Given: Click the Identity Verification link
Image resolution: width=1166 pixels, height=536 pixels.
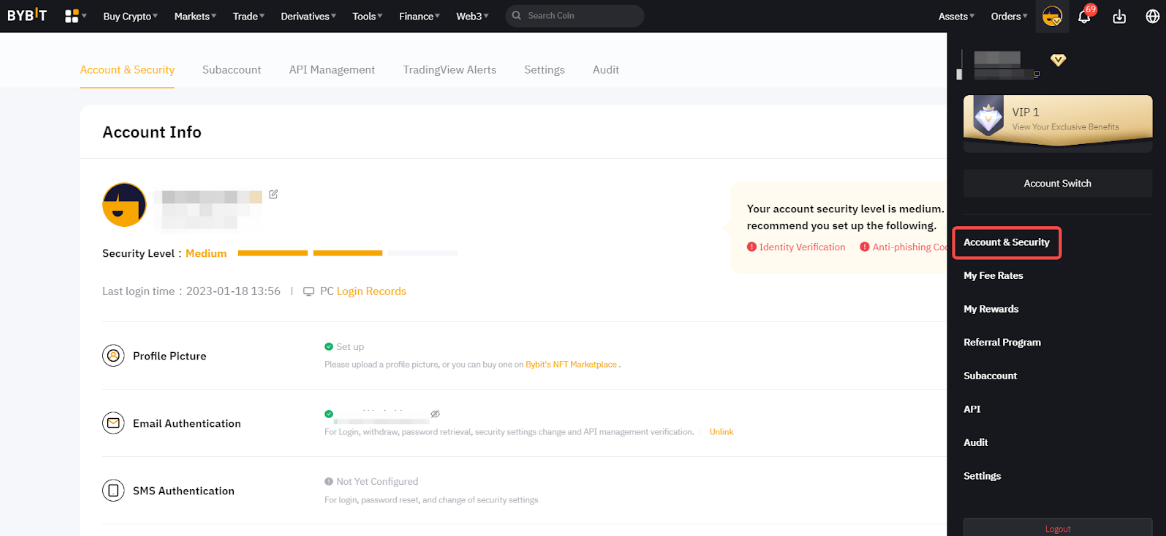Looking at the screenshot, I should click(802, 247).
